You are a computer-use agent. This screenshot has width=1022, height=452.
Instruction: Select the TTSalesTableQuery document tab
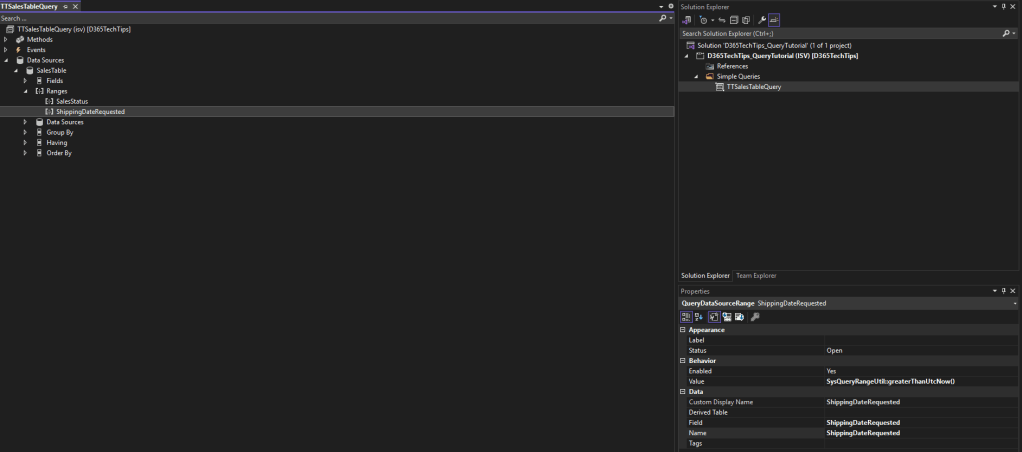29,6
